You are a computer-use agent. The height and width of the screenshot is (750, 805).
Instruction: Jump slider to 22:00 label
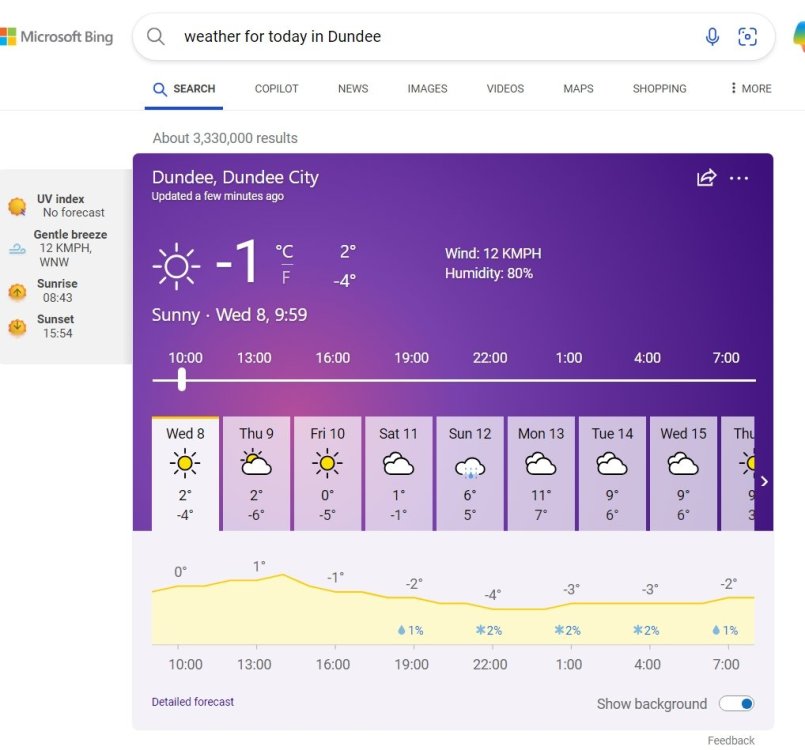[490, 358]
